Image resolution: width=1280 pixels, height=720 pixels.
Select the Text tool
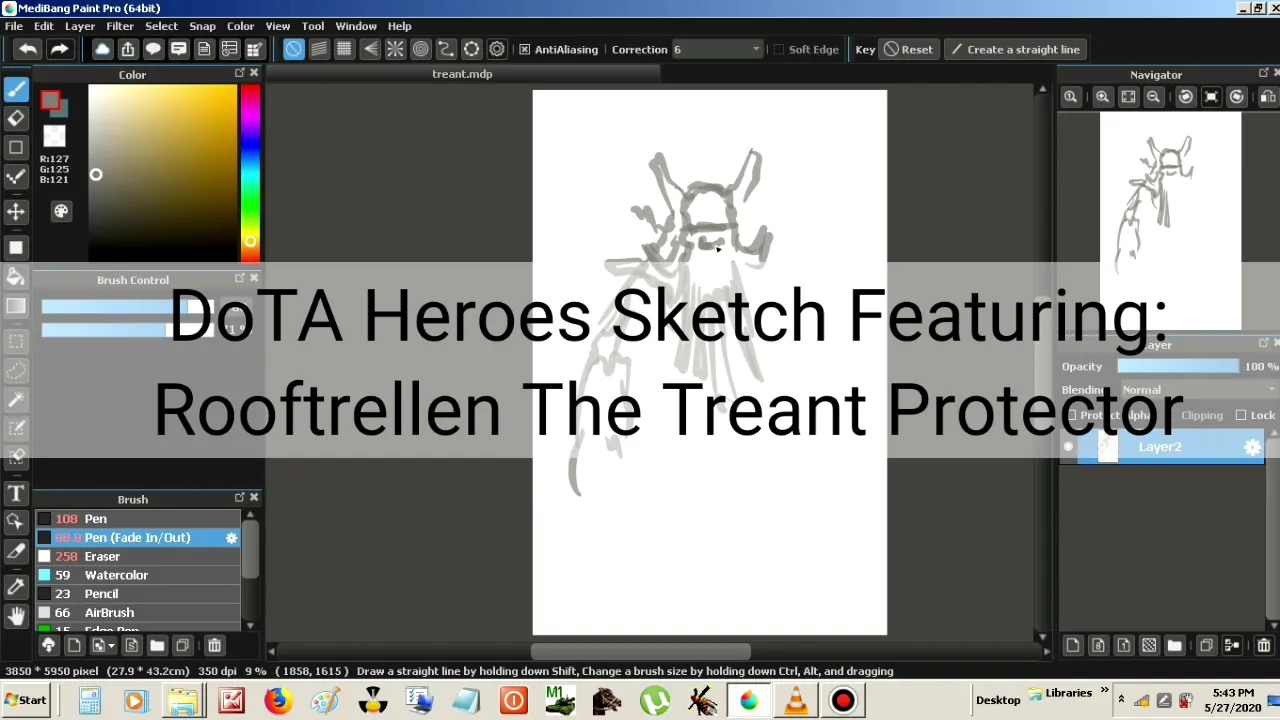[16, 493]
